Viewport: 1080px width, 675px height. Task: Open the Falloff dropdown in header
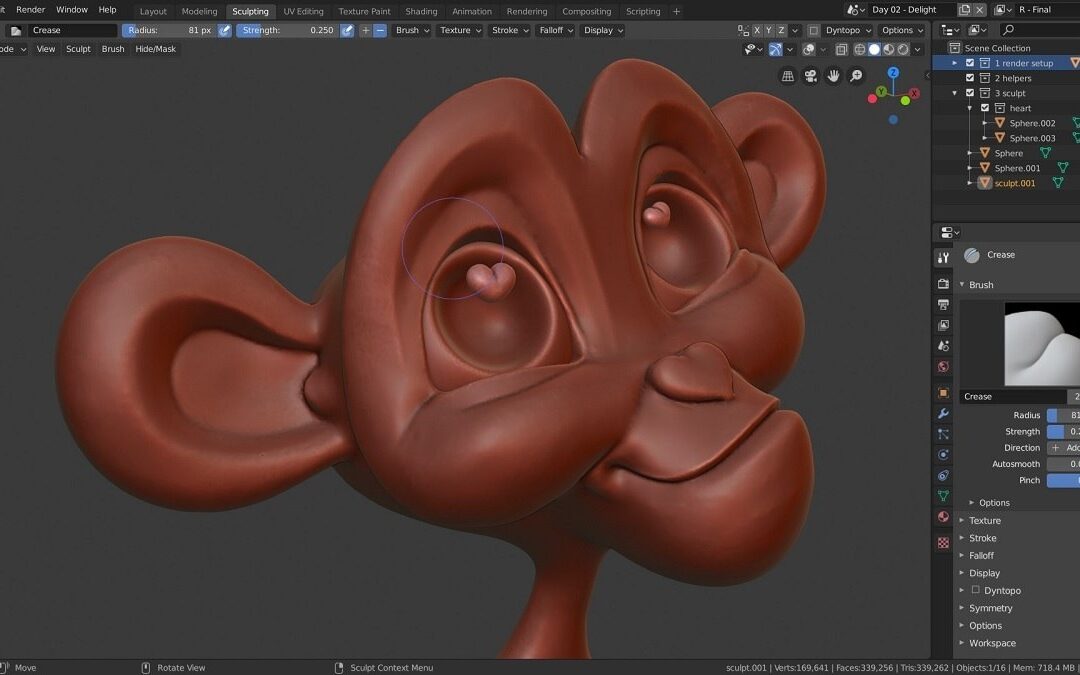[555, 30]
